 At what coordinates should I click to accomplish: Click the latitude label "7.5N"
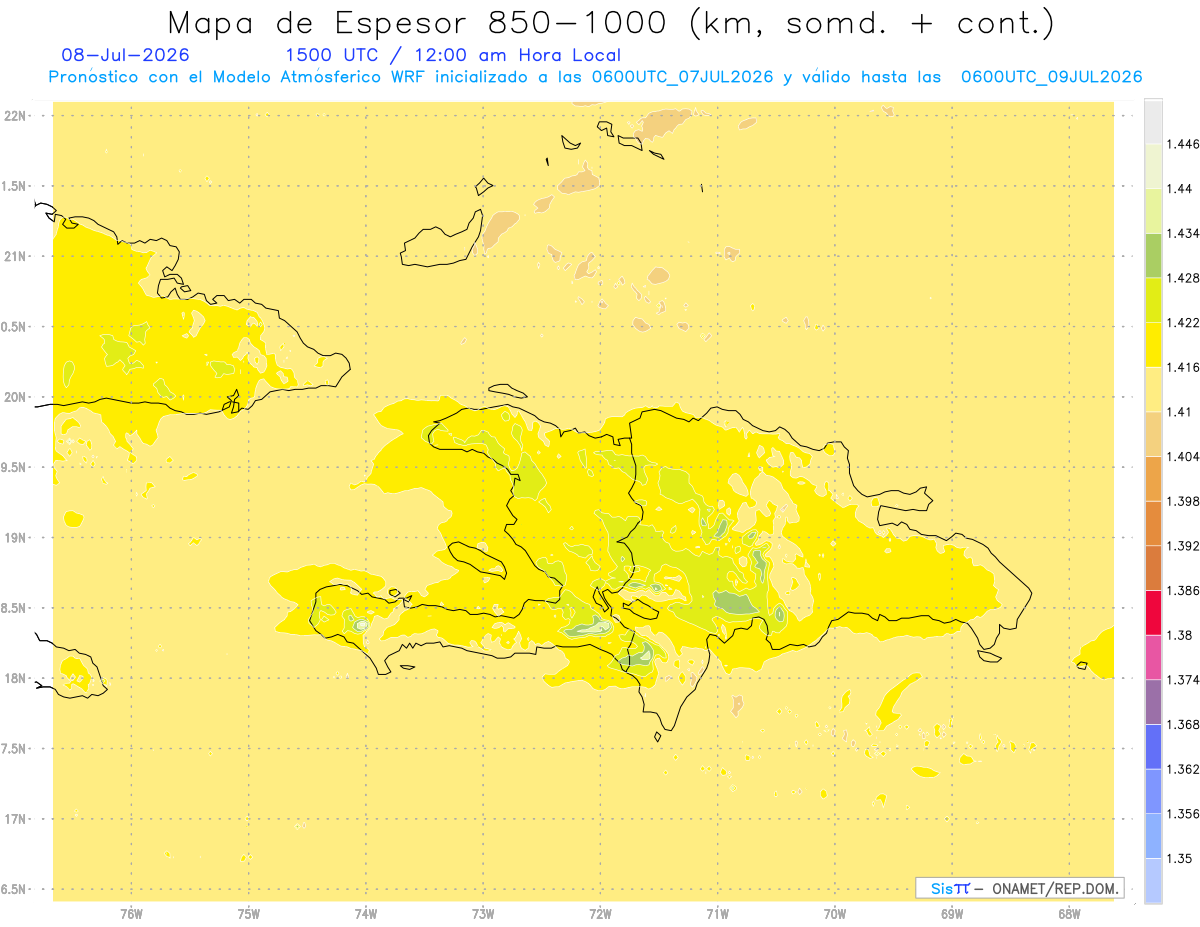[x=13, y=749]
